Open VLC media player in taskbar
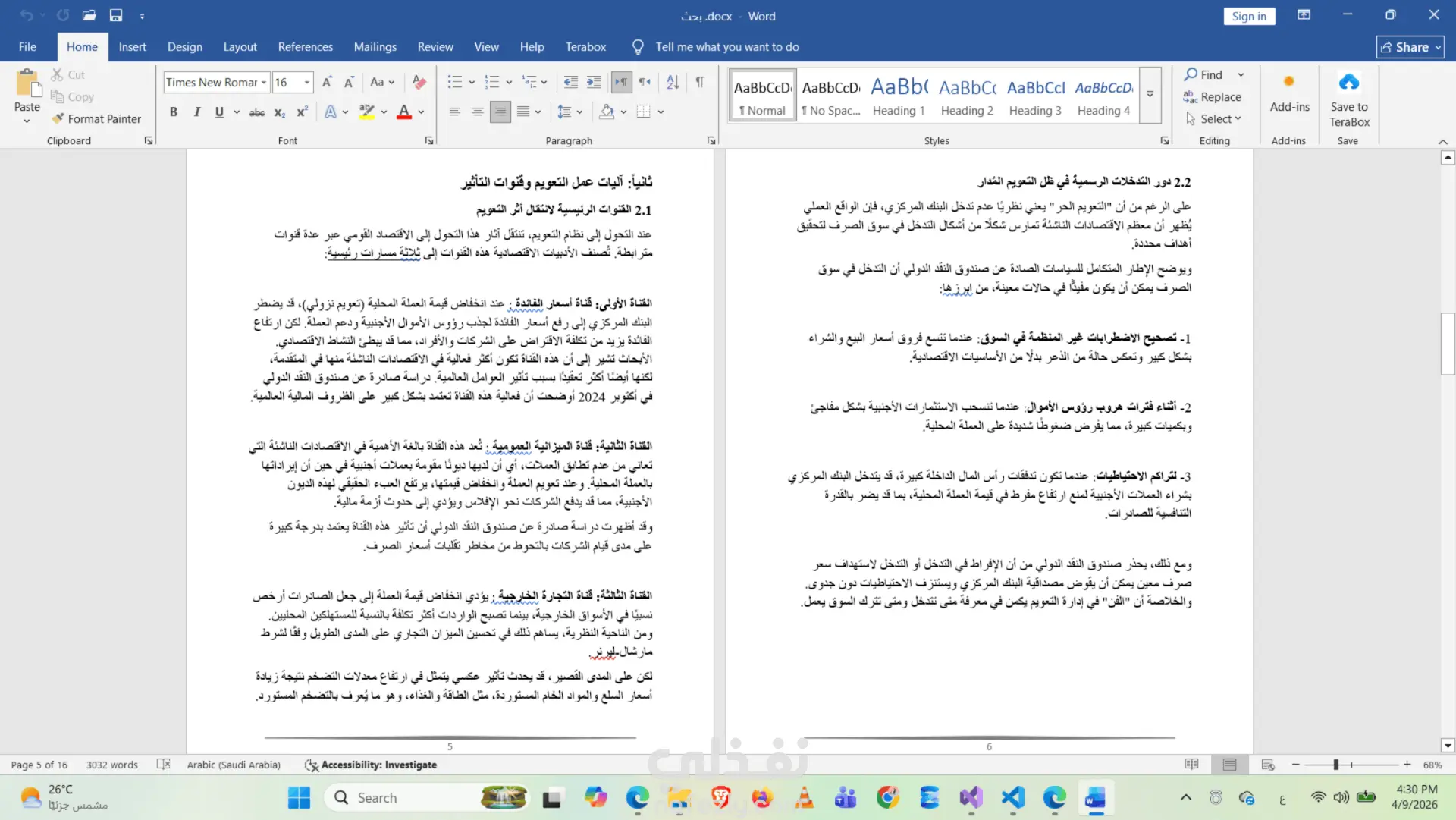Screen dimensions: 1456x820 tap(804, 797)
